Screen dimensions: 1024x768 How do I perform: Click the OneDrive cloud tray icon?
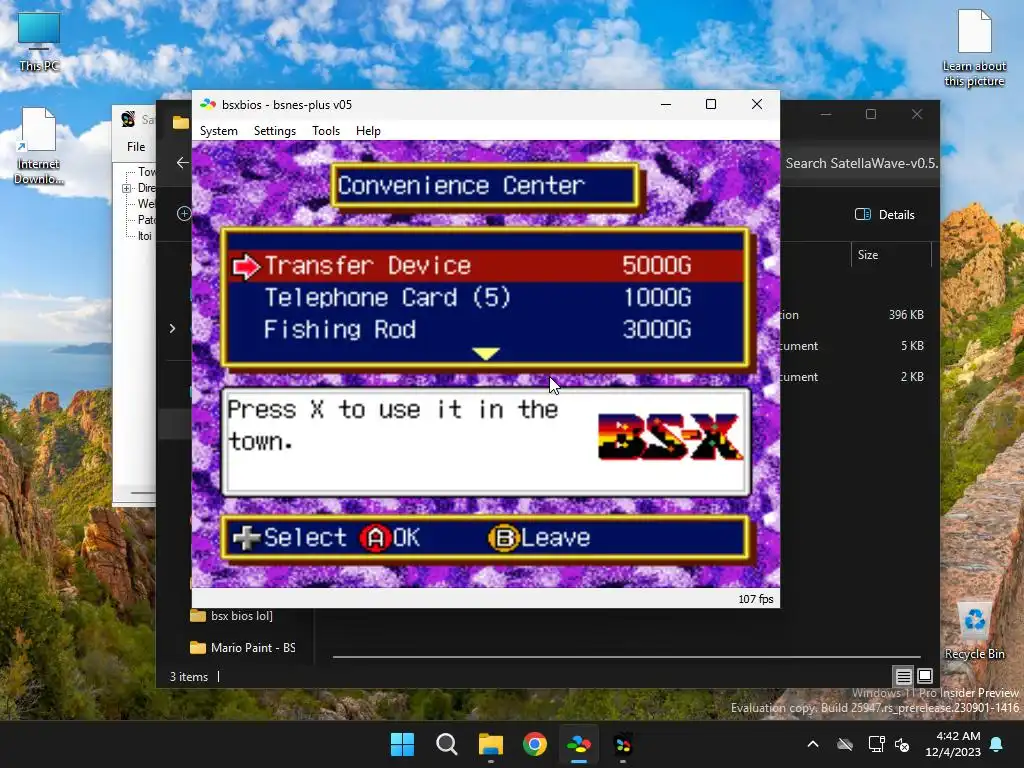(x=845, y=744)
